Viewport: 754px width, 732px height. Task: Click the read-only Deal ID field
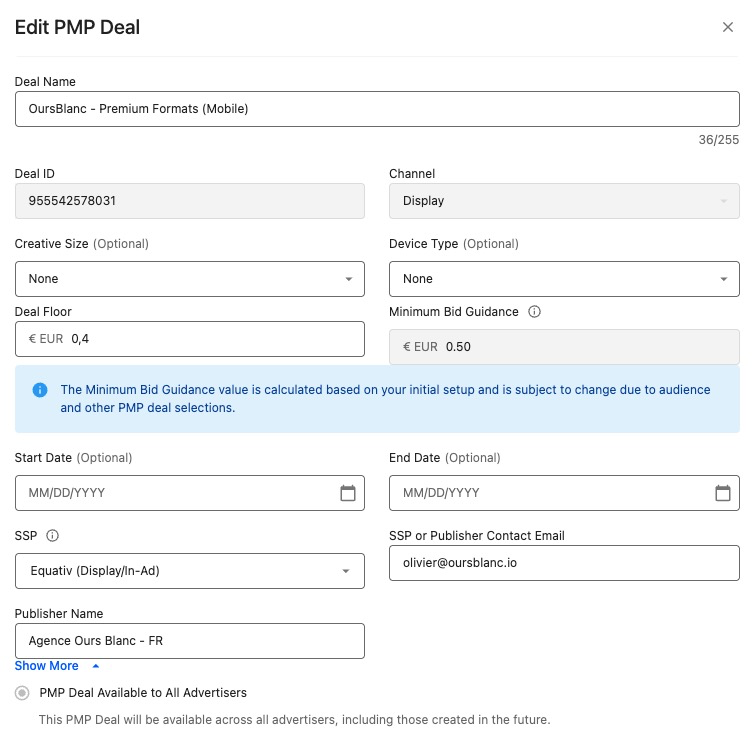tap(189, 201)
